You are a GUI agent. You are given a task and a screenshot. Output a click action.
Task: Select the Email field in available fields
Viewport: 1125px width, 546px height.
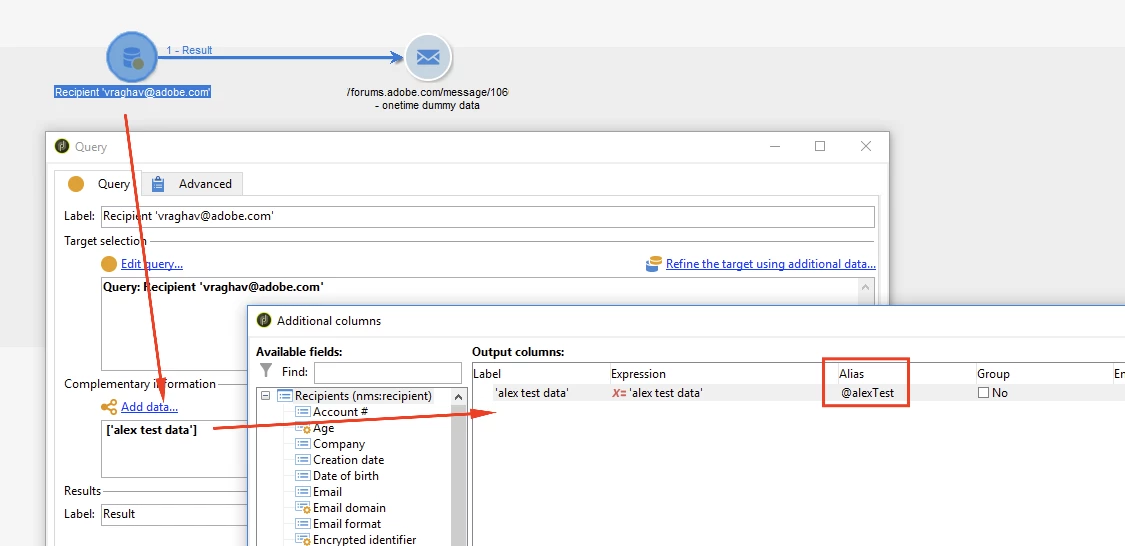[x=327, y=492]
